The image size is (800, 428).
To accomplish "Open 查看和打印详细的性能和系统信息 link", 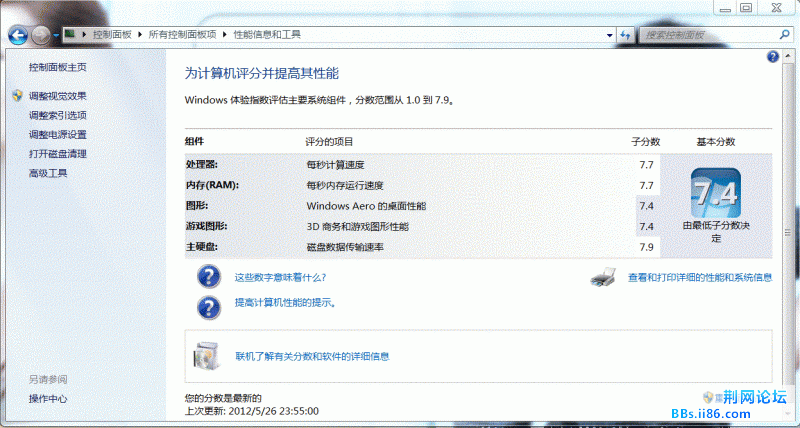I will (x=700, y=278).
